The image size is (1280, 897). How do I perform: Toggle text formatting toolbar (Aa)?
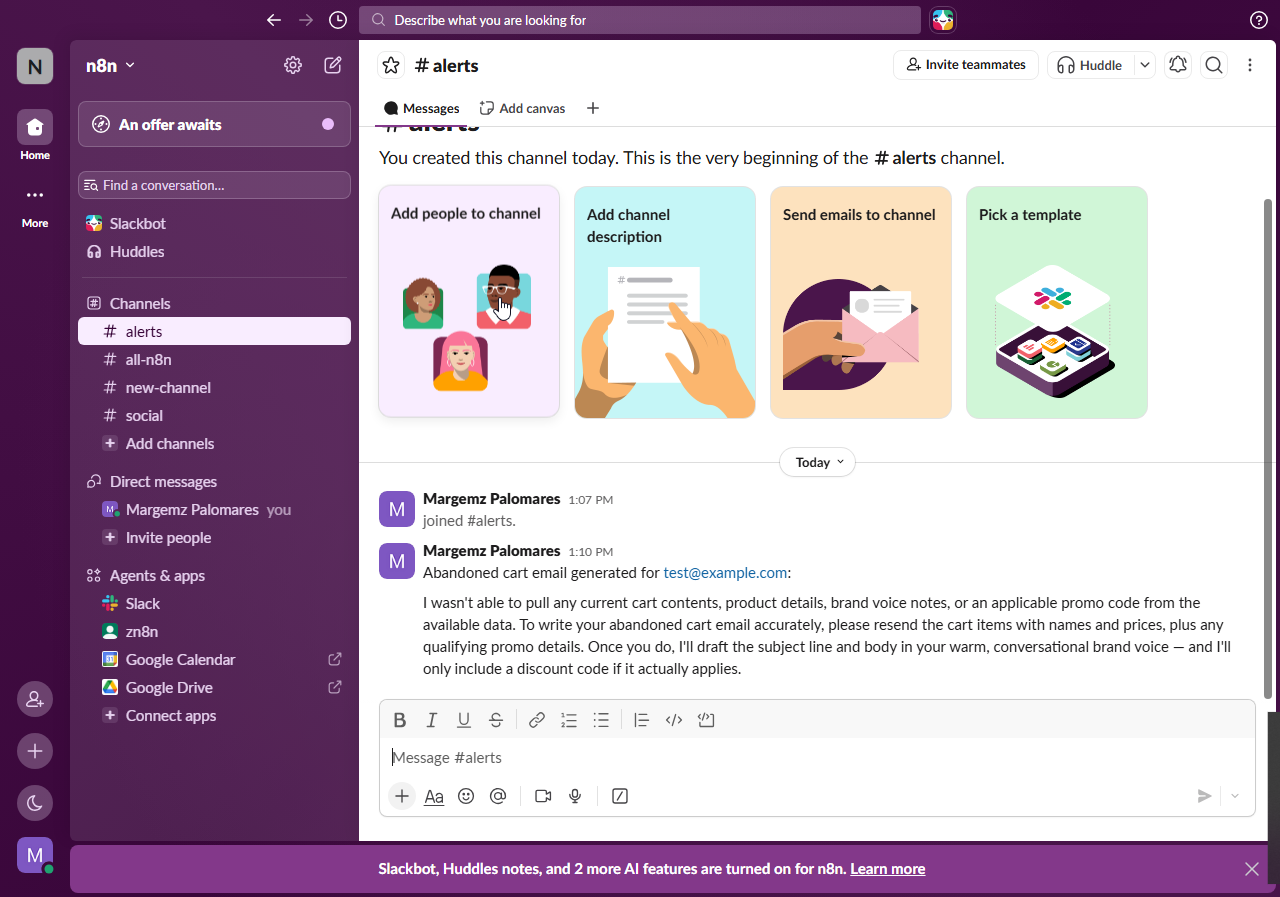coord(434,796)
